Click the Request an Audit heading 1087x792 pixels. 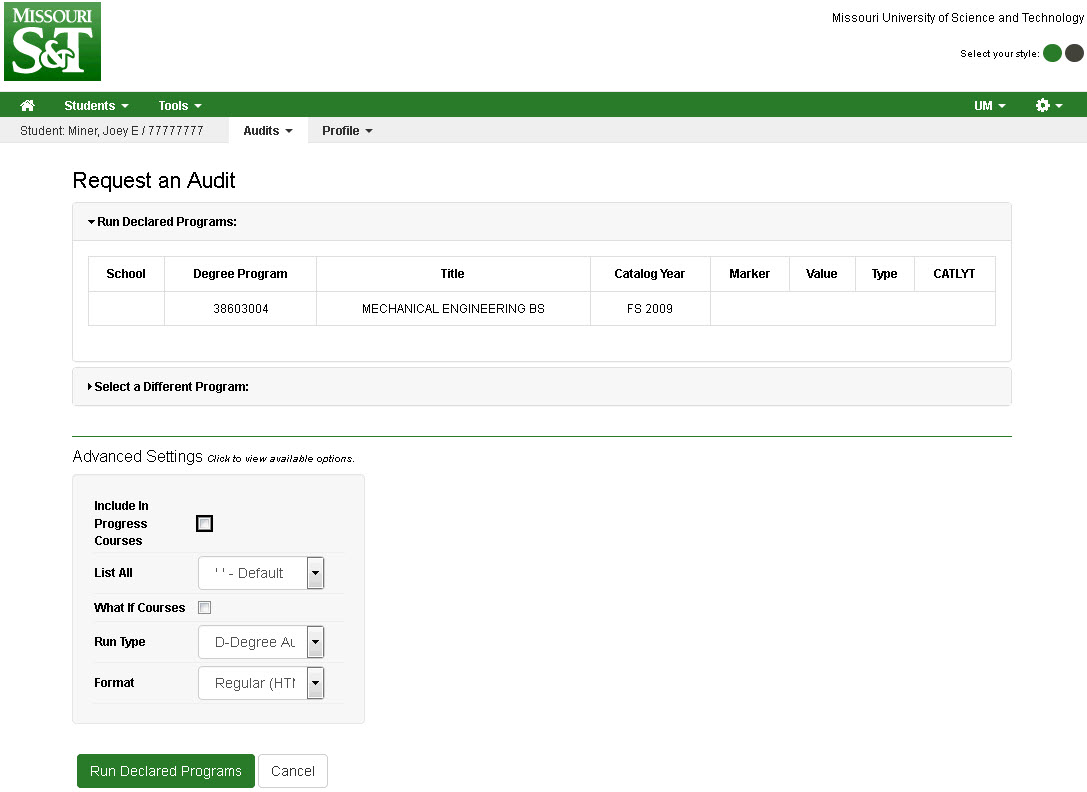pos(154,180)
